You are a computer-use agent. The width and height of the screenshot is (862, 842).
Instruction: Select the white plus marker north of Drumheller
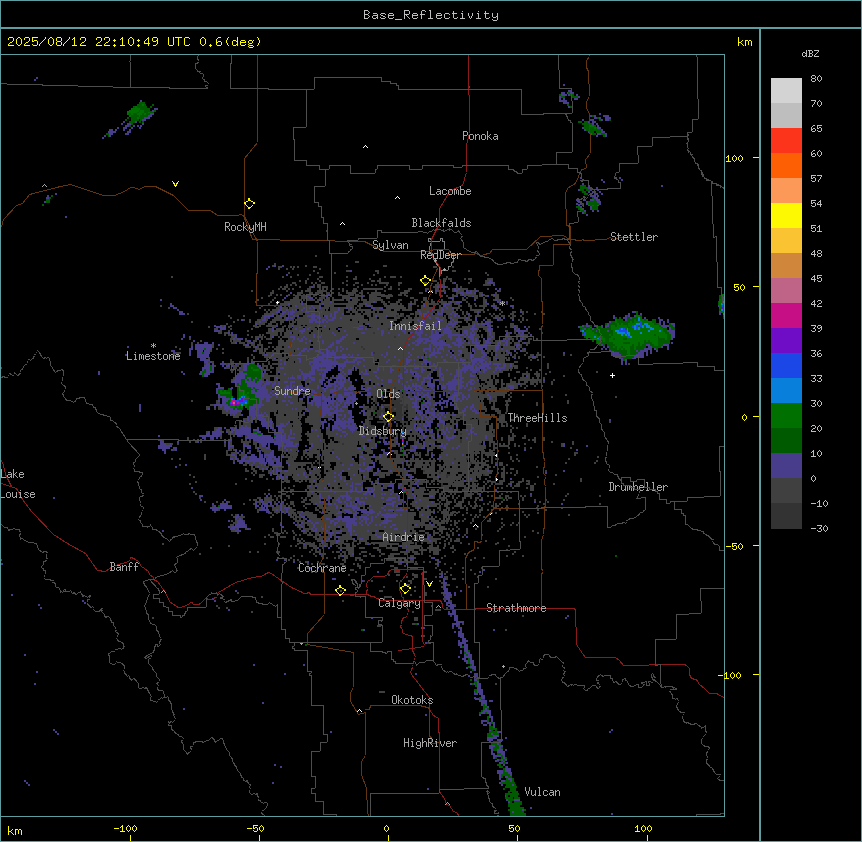pos(612,375)
